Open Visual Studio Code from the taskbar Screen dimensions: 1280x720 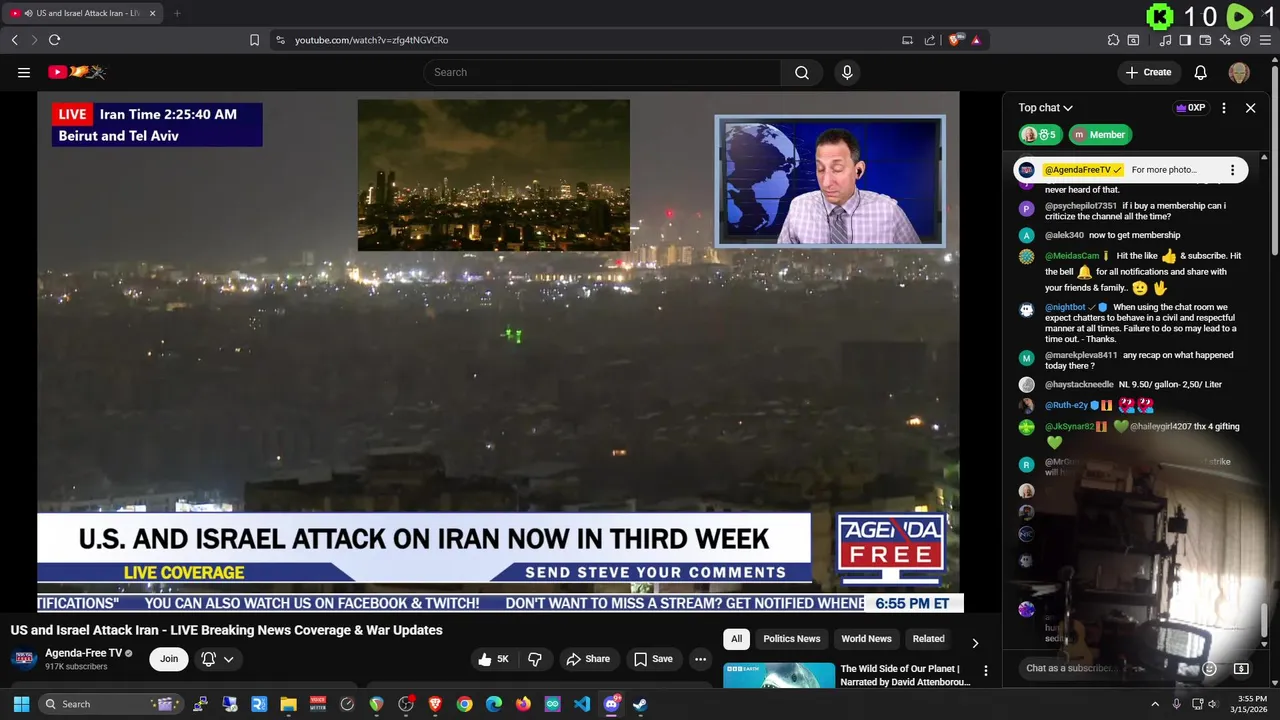[x=582, y=704]
